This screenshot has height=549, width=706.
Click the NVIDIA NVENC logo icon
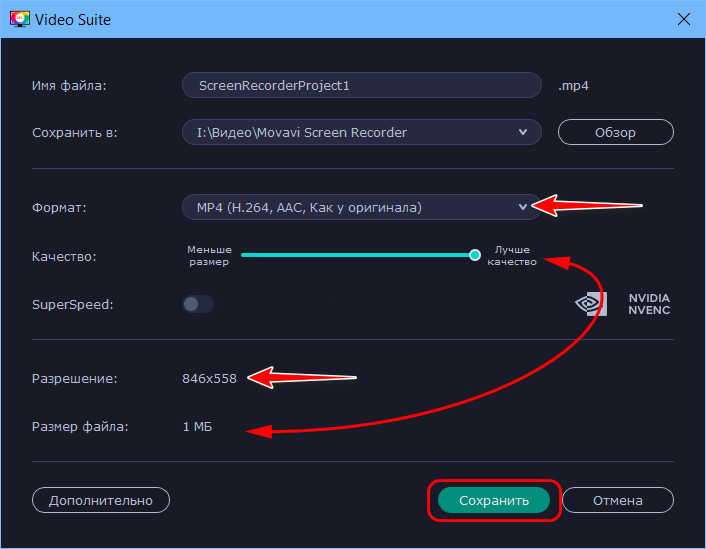click(591, 304)
